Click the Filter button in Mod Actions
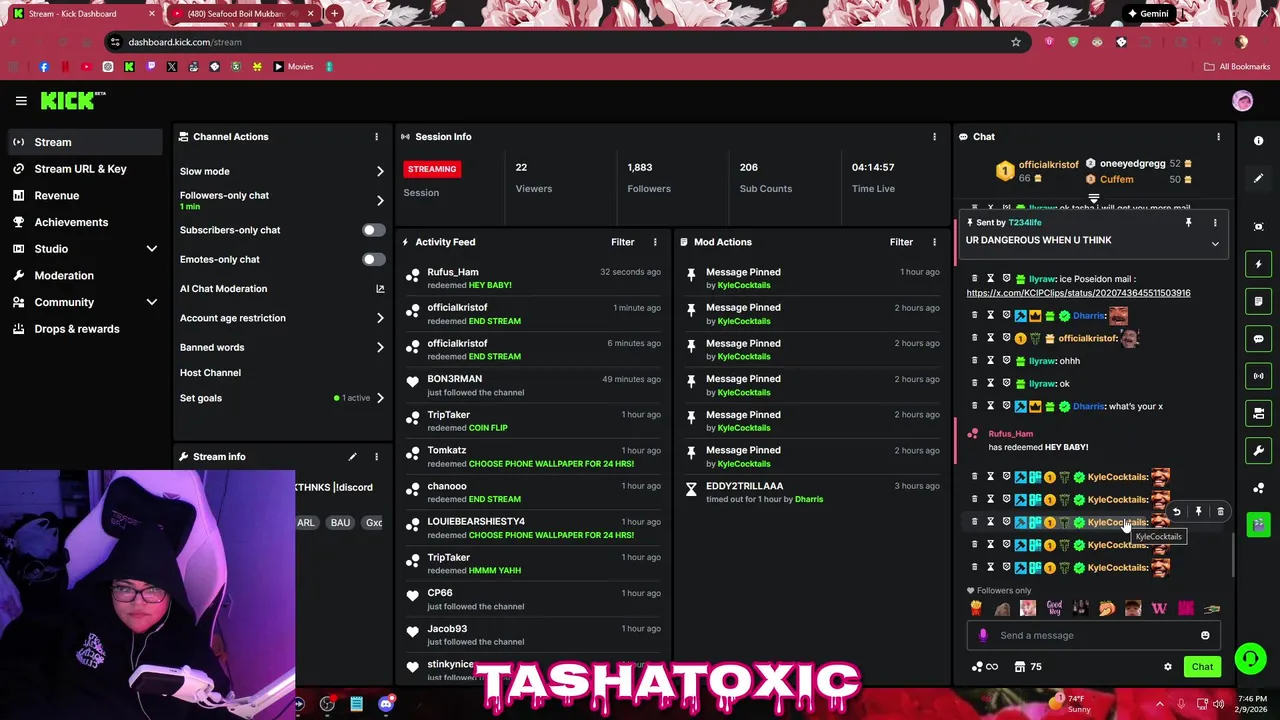 [x=901, y=242]
